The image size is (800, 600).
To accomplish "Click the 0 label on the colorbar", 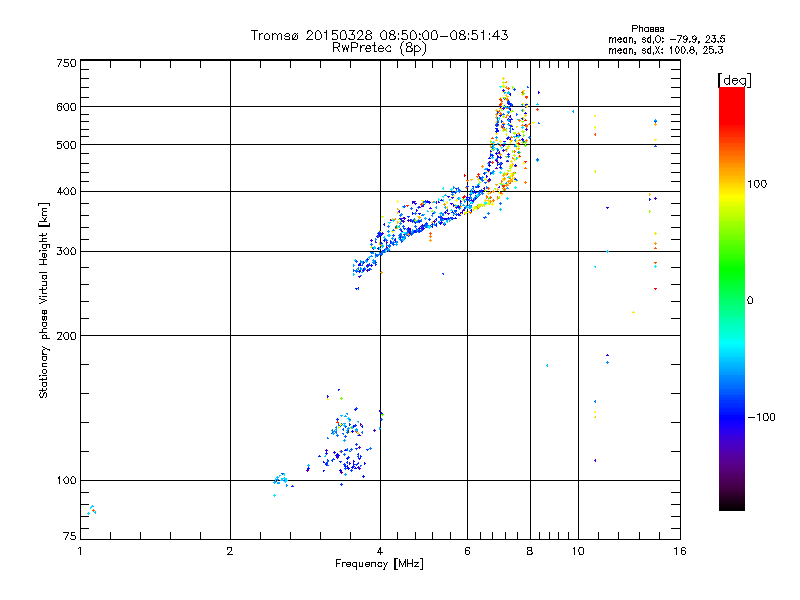I will 749,300.
